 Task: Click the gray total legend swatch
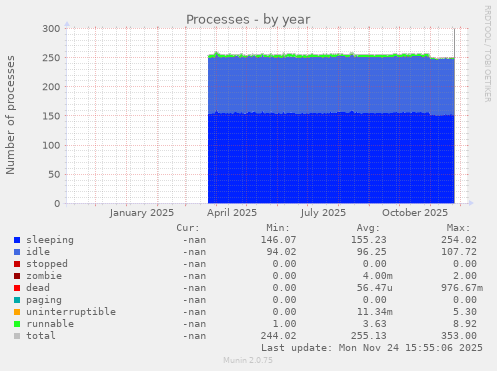coord(17,336)
